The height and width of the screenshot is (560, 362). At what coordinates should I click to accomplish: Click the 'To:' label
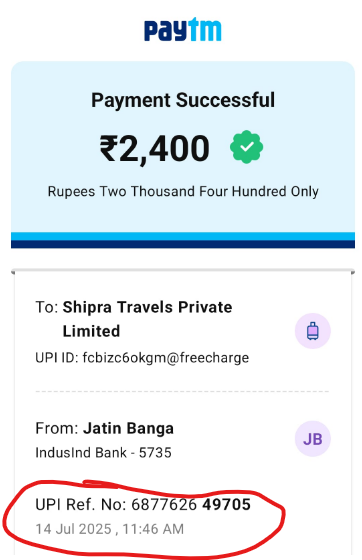point(47,307)
